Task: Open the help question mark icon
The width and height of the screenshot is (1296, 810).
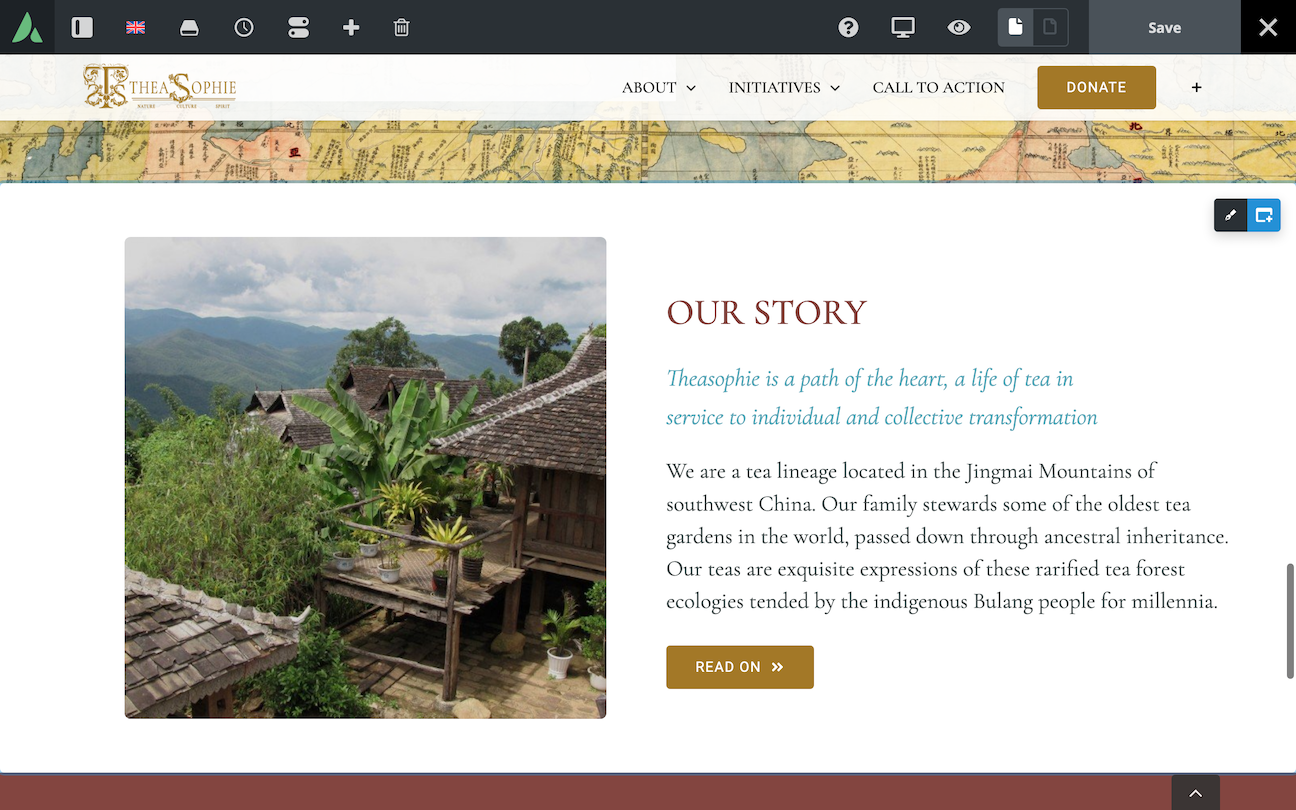Action: point(849,28)
